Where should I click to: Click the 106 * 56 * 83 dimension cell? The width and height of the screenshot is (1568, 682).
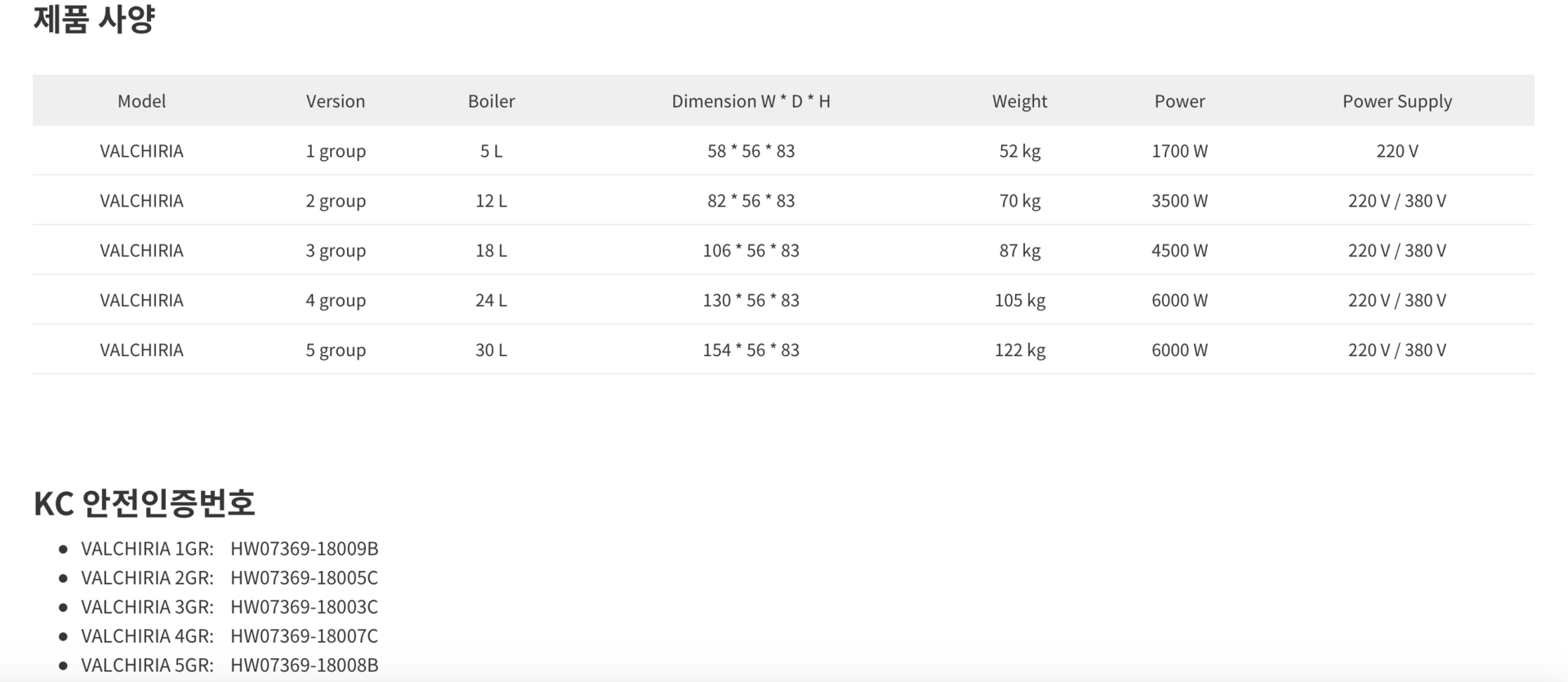click(751, 251)
